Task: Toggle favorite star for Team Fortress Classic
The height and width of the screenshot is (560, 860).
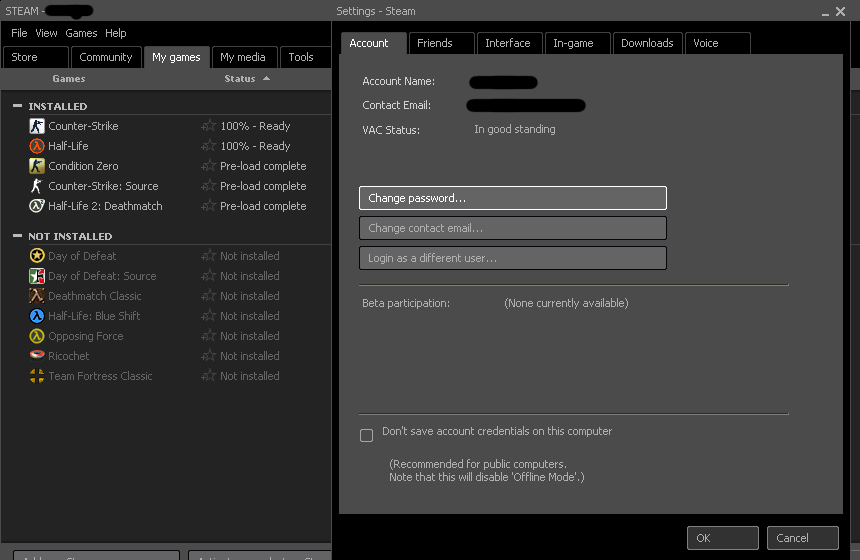Action: click(x=208, y=376)
